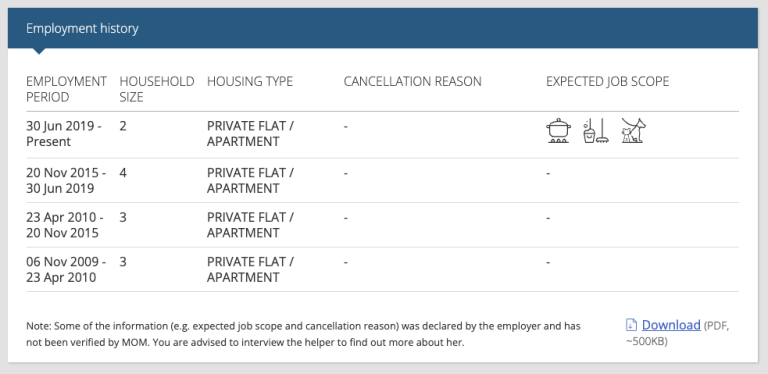Download the employment history PDF
Screen dimensions: 768x374
pos(671,325)
